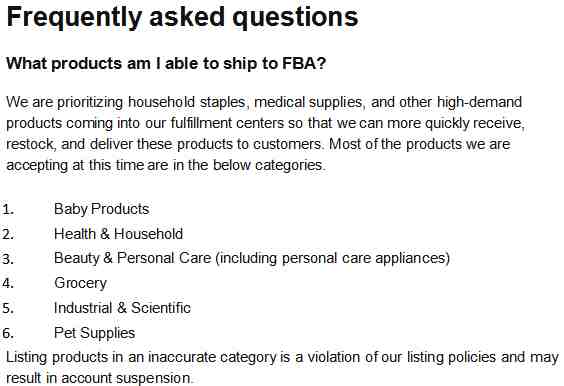Click the 'Beauty & Personal Care' category text
This screenshot has width=564, height=386.
[x=132, y=258]
